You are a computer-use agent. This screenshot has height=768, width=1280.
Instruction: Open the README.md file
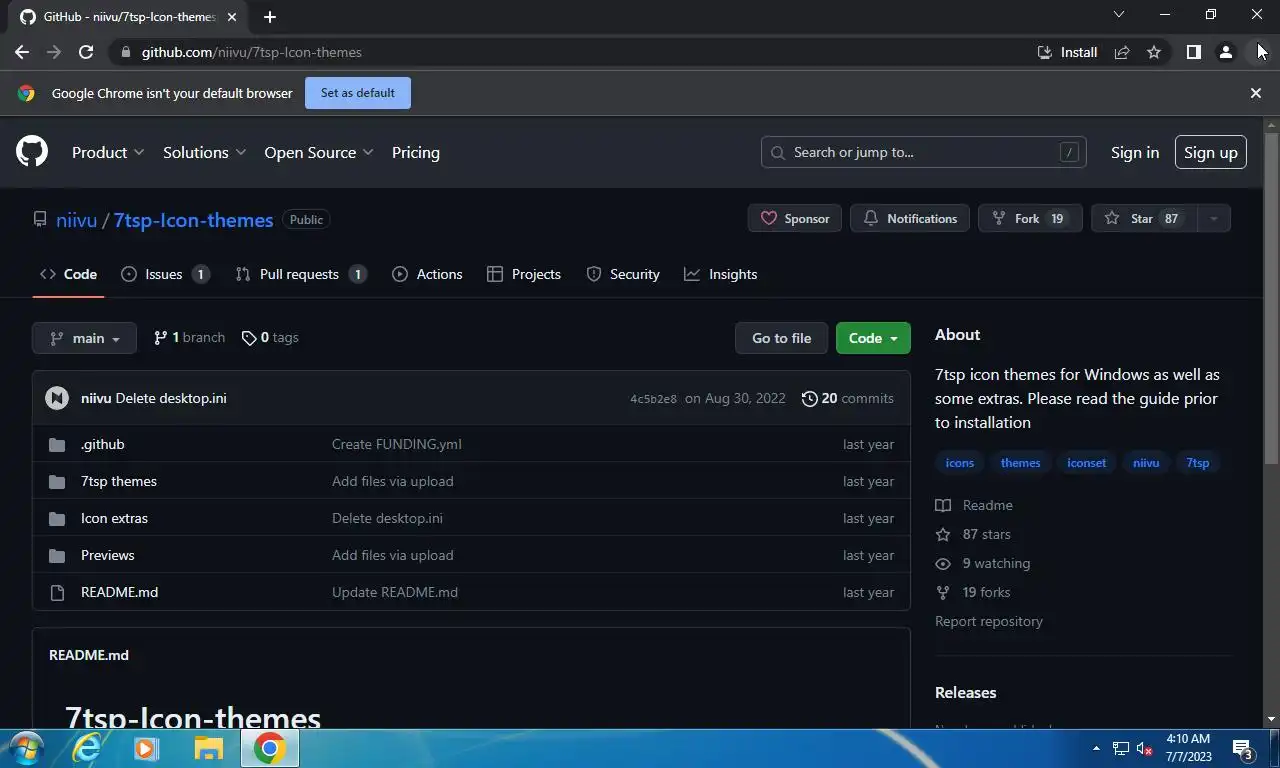pyautogui.click(x=119, y=592)
